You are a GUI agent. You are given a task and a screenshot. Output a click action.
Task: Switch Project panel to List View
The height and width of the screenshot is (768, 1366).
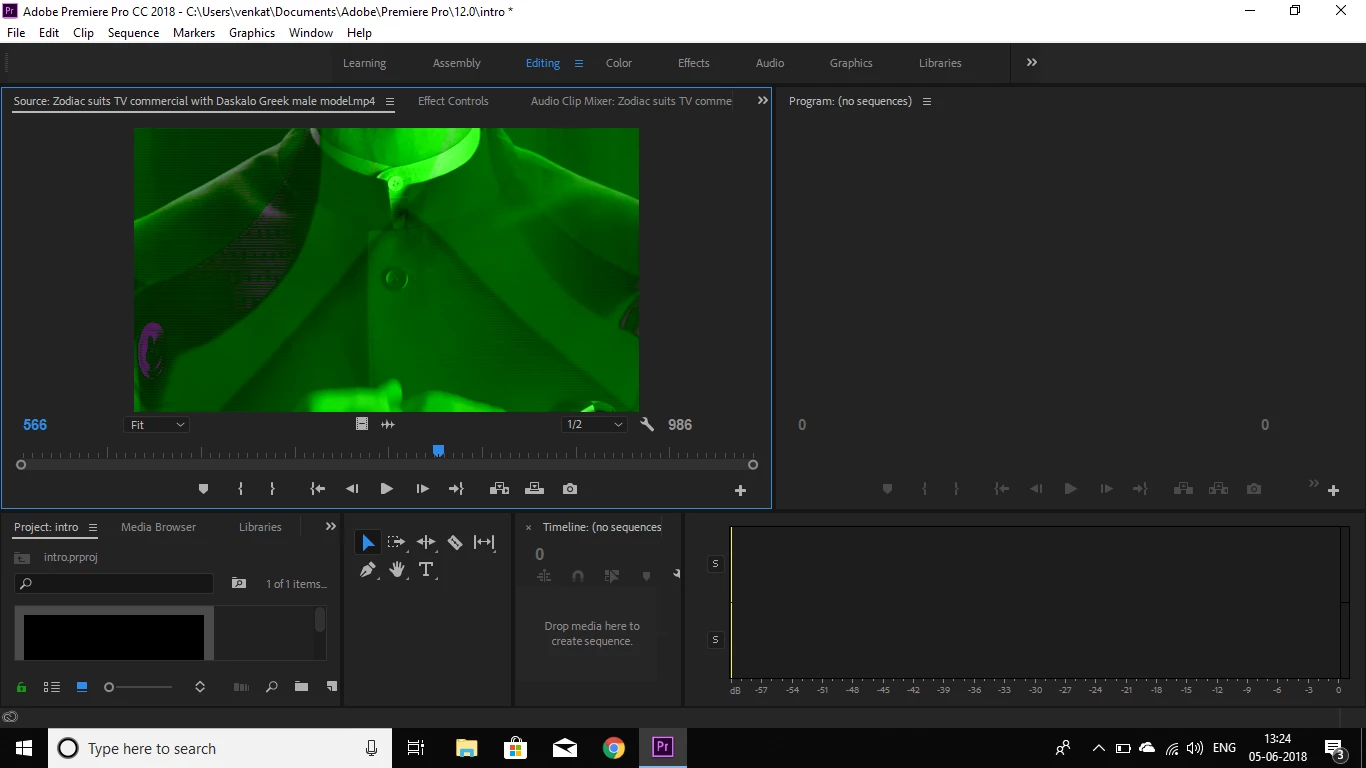[x=52, y=687]
